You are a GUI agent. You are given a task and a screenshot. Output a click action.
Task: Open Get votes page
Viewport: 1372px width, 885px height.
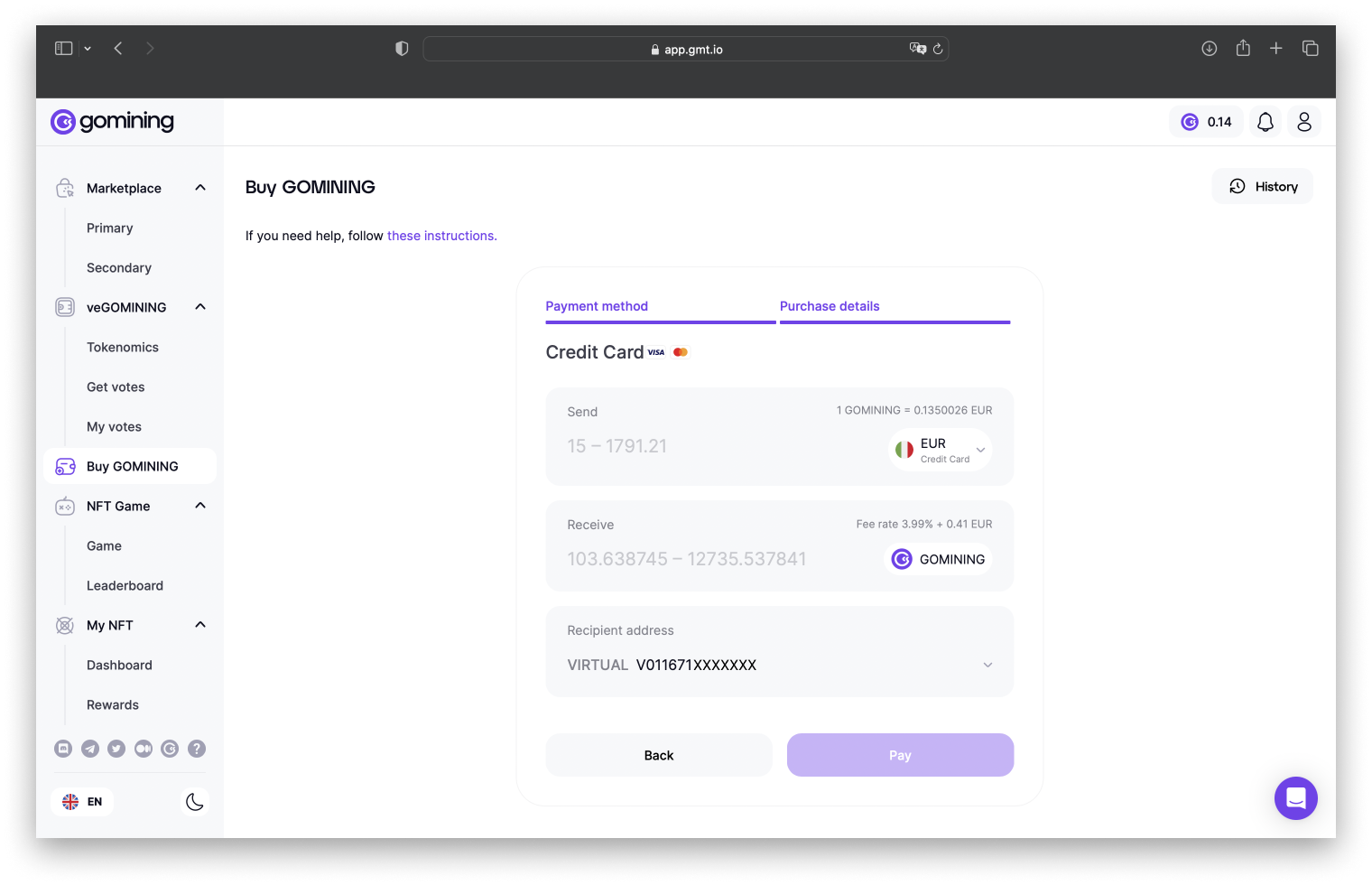click(x=116, y=387)
